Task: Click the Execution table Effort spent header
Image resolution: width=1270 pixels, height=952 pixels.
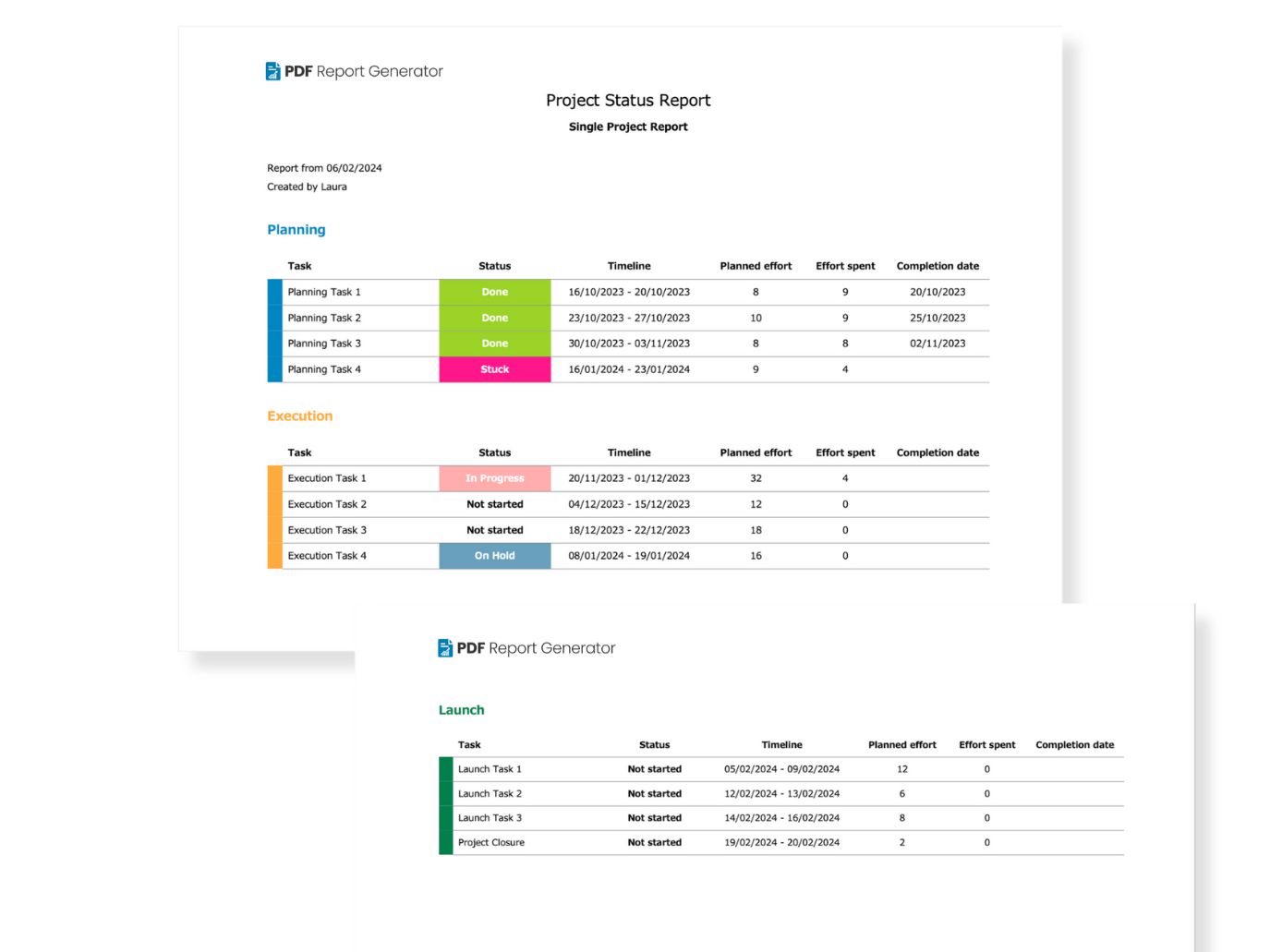Action: 845,452
